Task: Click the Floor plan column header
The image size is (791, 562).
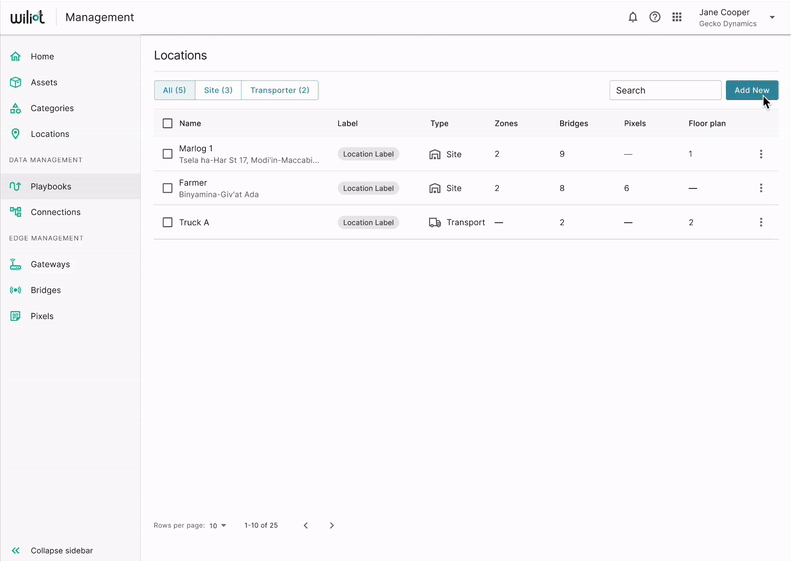Action: (x=707, y=123)
